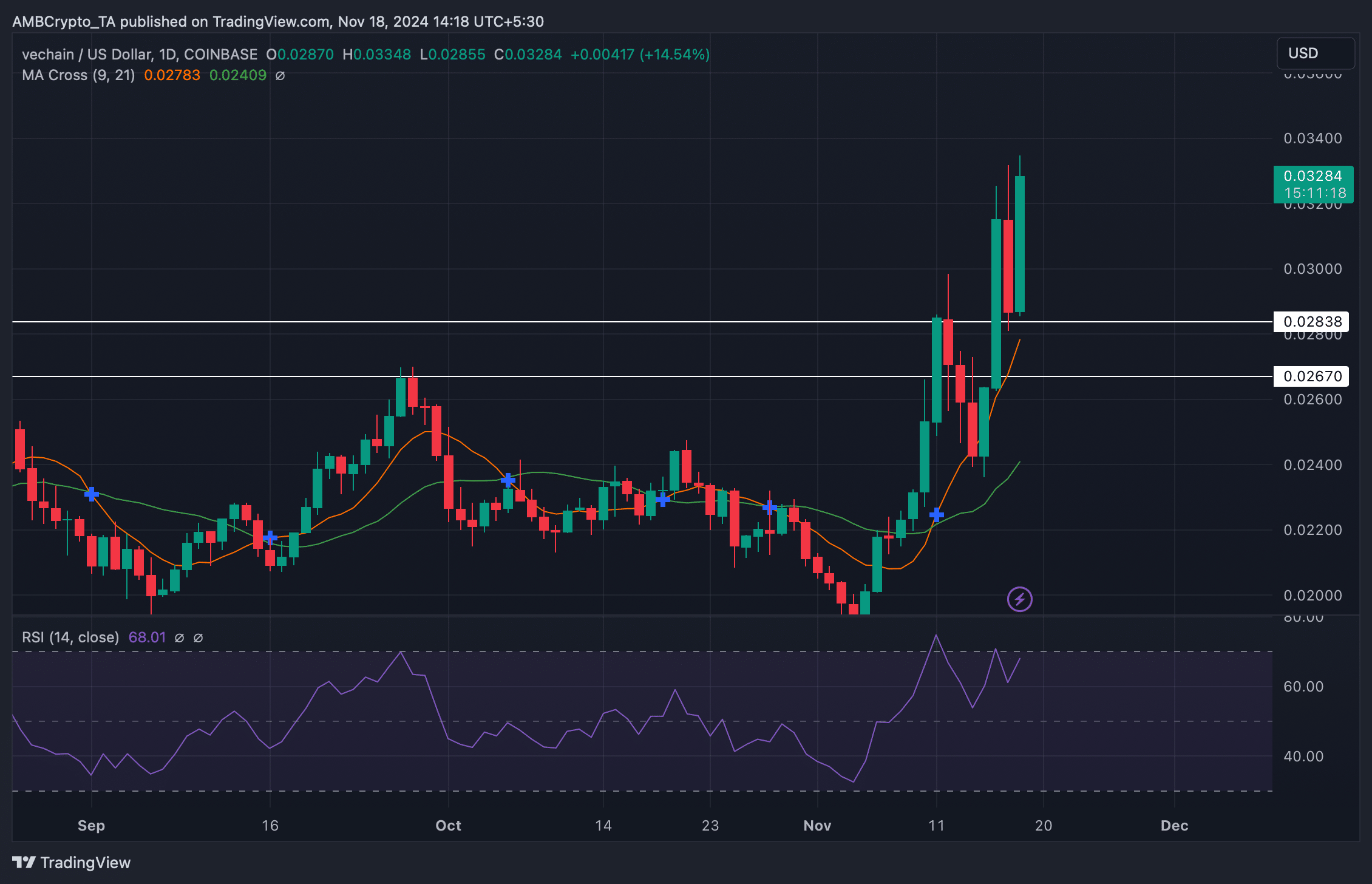Screen dimensions: 1372x884
Task: Click the date axis label 20
Action: 1044,826
